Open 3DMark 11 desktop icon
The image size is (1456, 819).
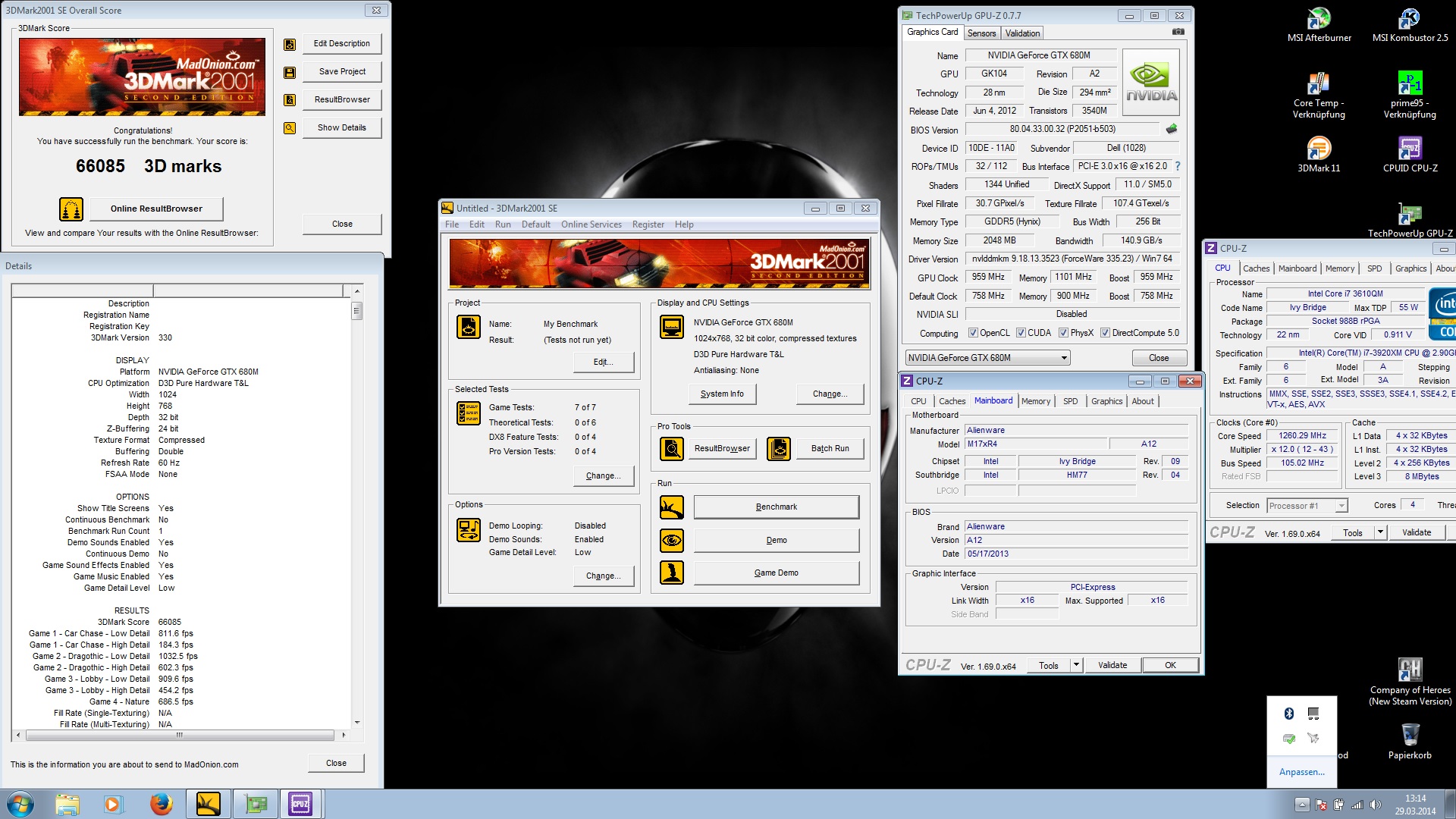1319,155
